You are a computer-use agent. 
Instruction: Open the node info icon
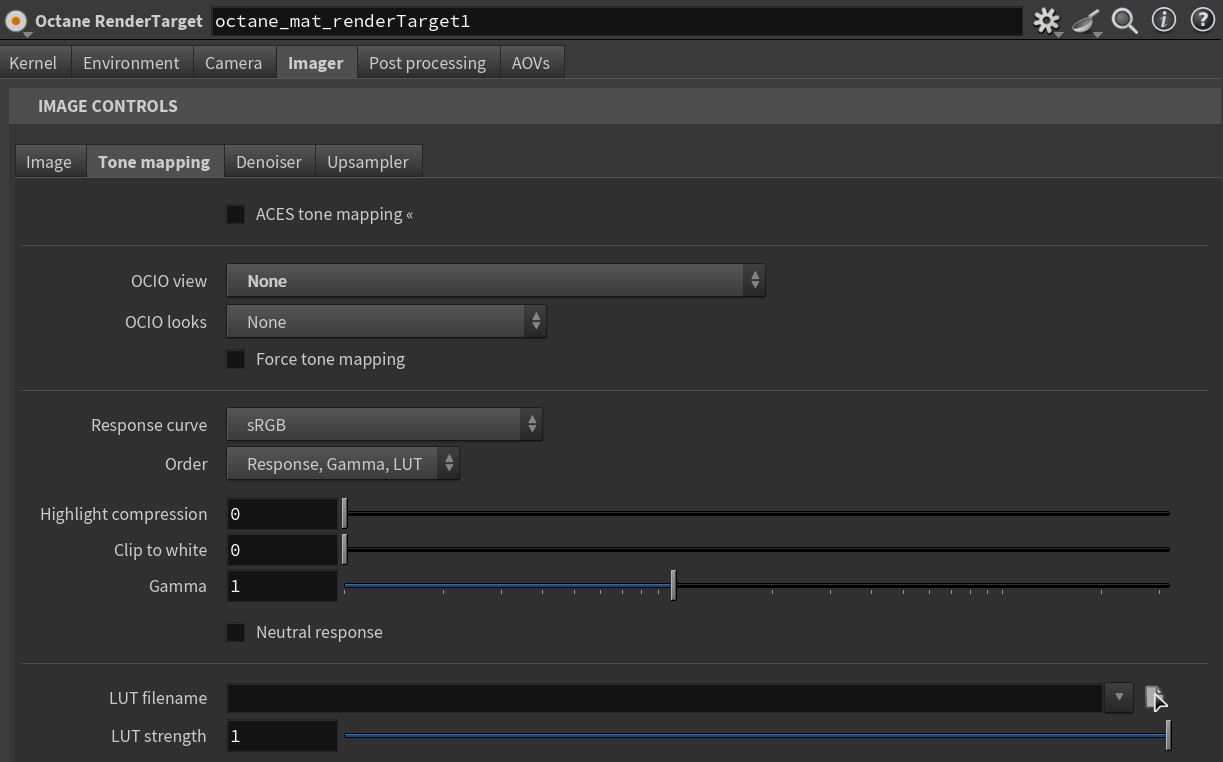[x=1163, y=21]
